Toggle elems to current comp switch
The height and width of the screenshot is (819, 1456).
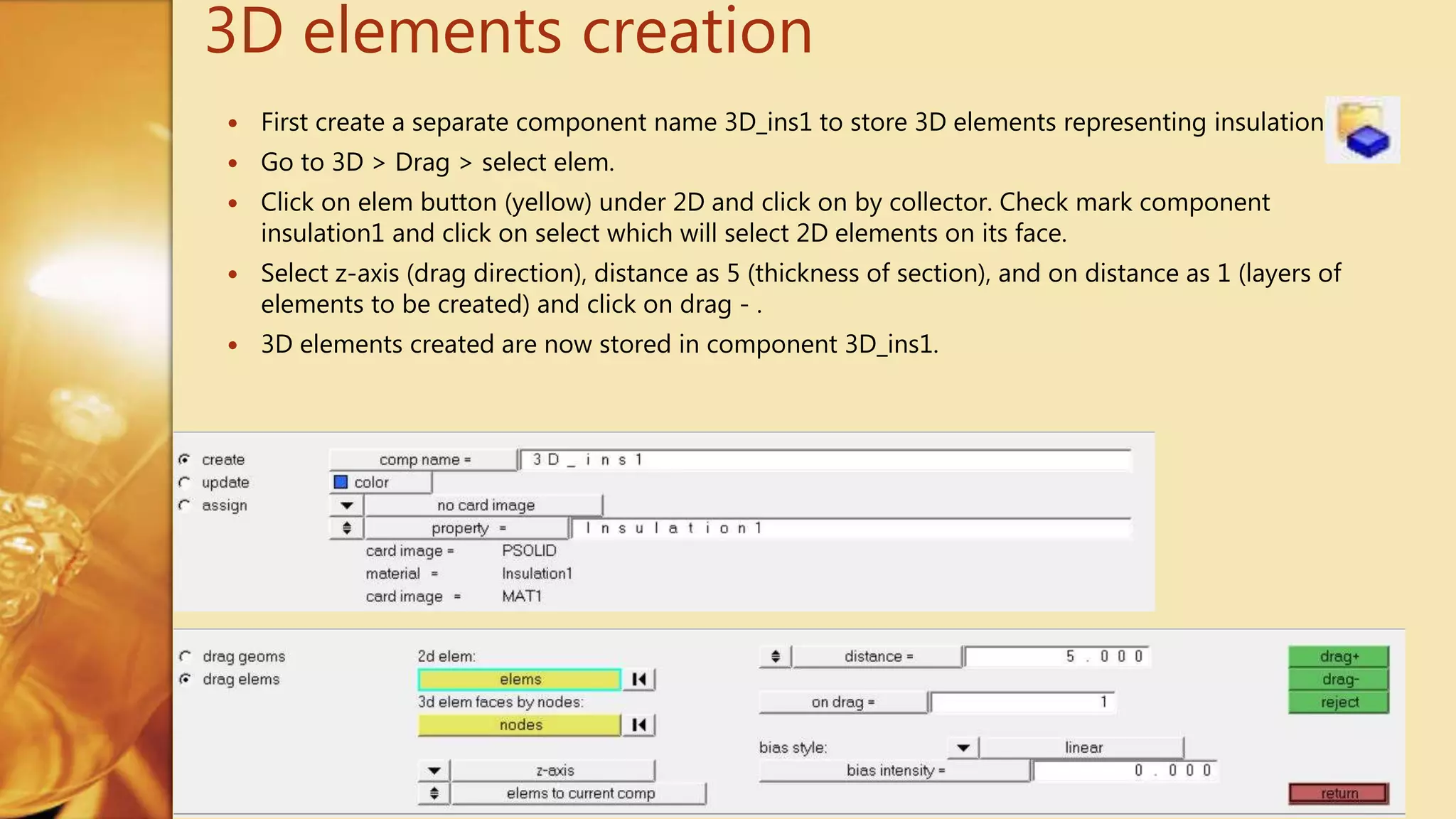(434, 793)
